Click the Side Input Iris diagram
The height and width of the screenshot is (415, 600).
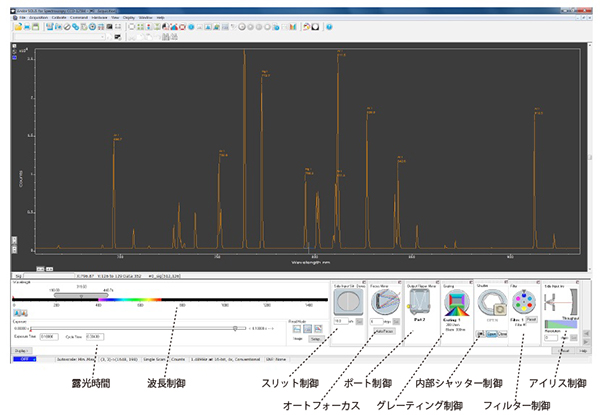tap(561, 302)
